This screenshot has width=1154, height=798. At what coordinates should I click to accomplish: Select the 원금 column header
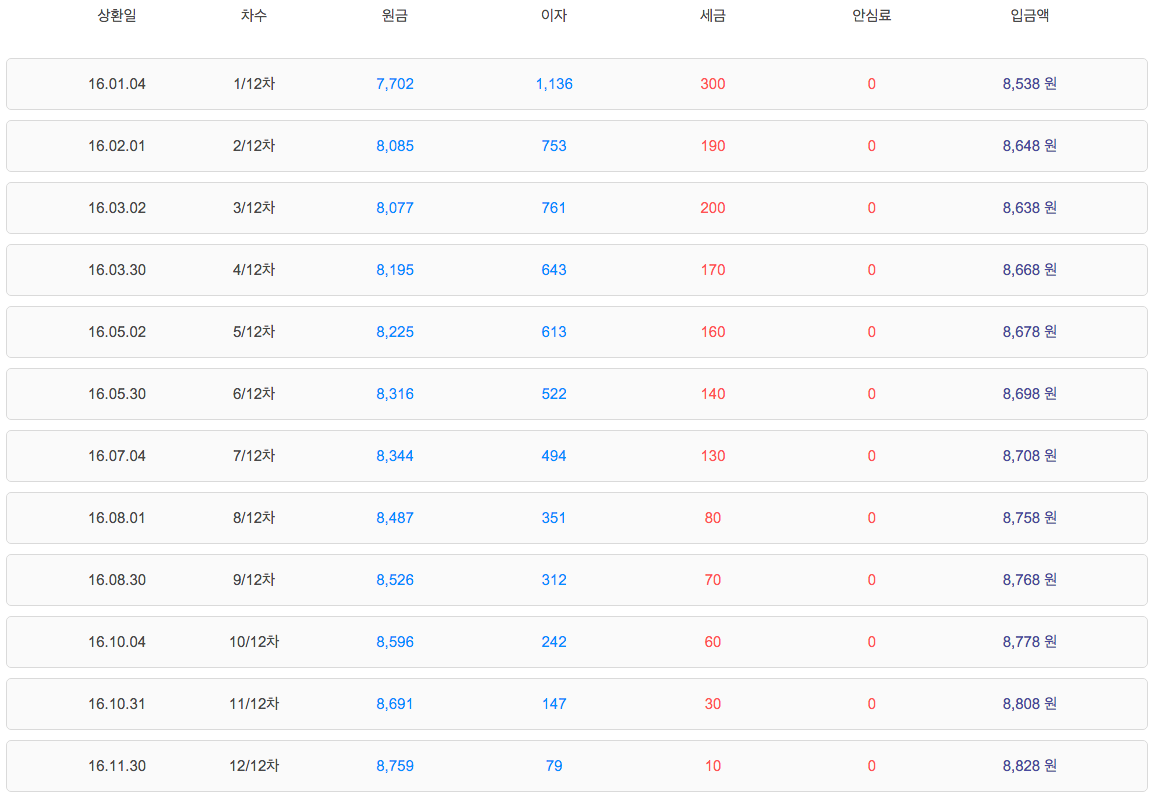tap(395, 16)
